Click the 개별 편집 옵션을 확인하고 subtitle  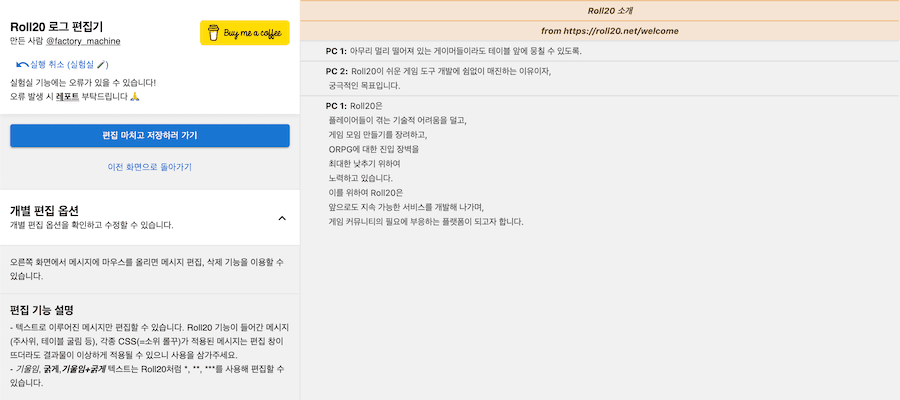pos(92,225)
